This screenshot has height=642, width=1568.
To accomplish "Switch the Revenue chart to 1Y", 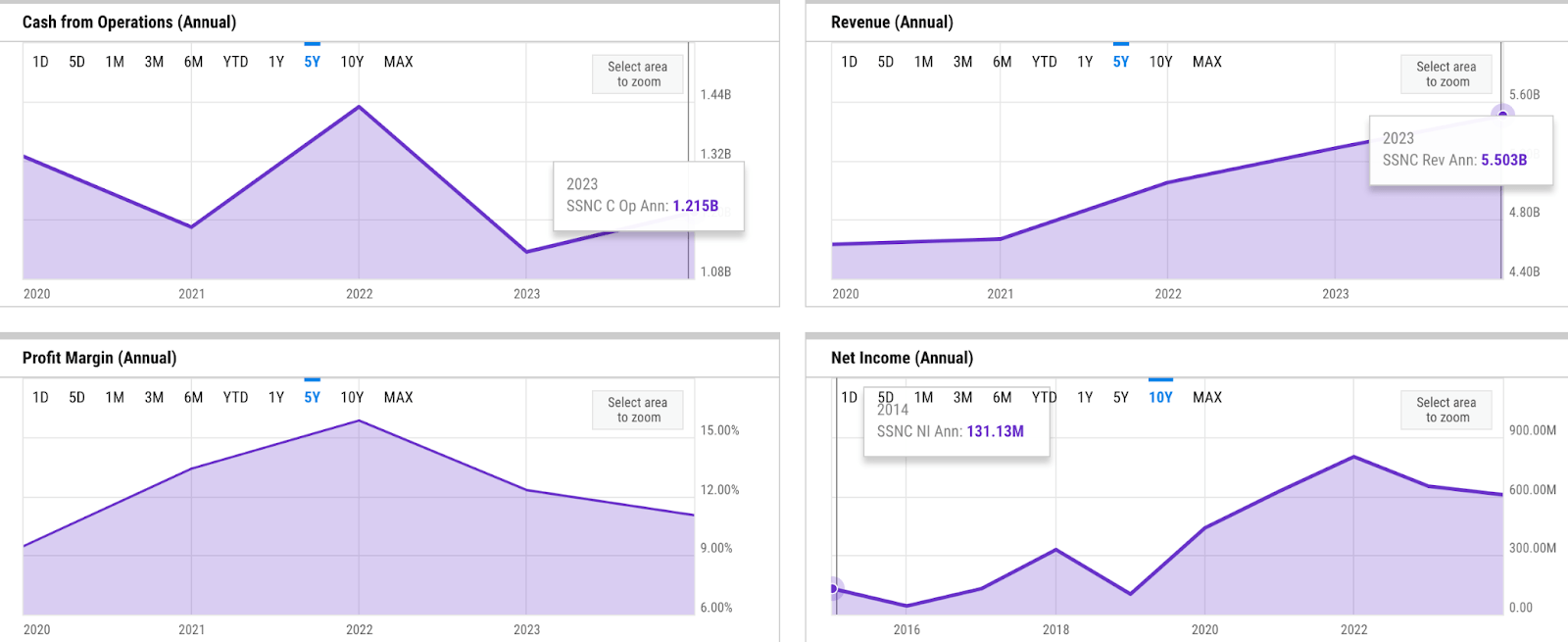I will pos(1085,62).
